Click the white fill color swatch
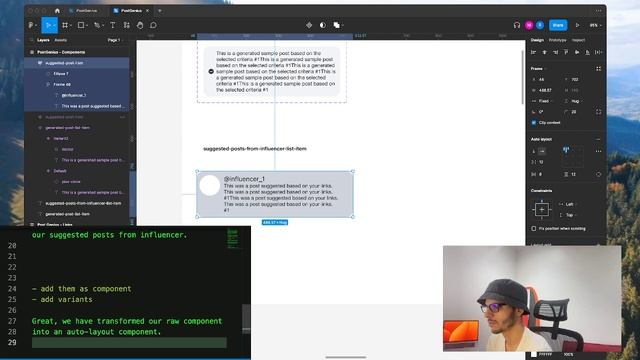Screen dimensions: 640x360 tap(534, 355)
